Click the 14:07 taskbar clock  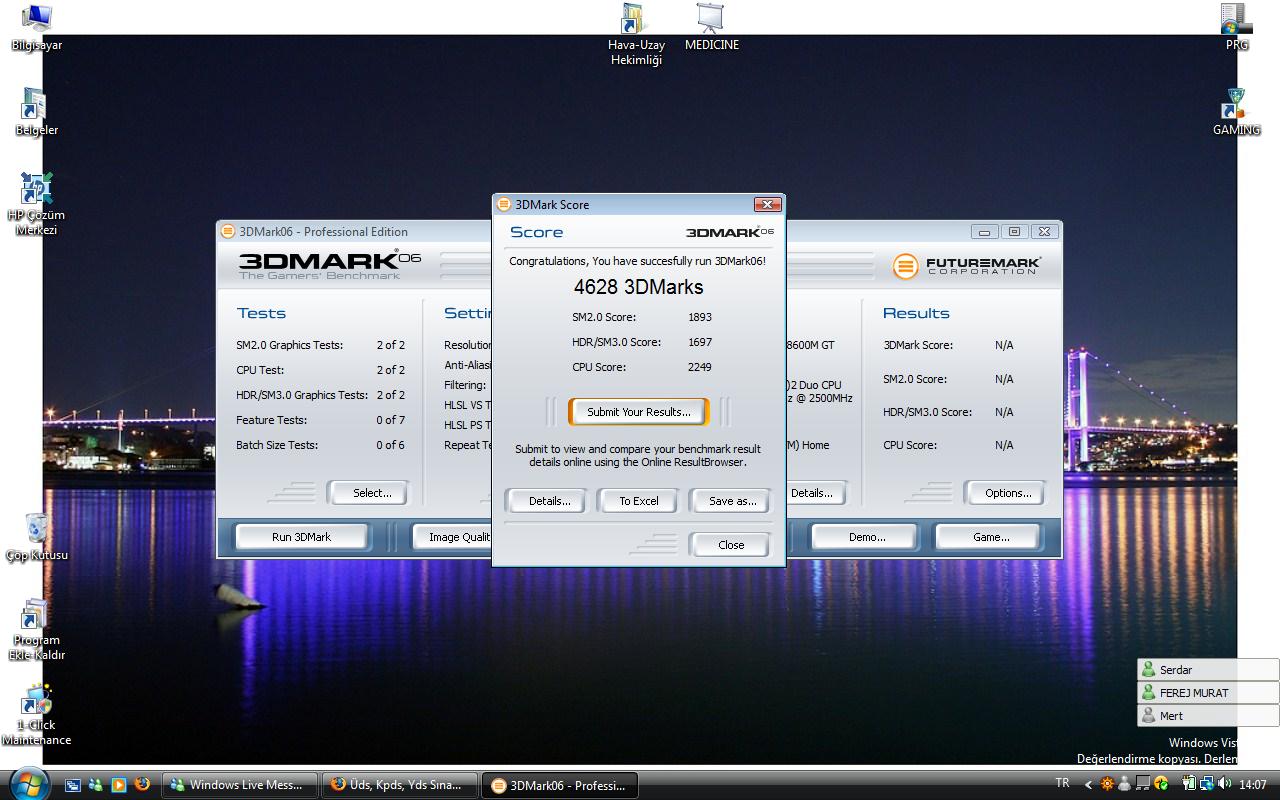tap(1252, 785)
